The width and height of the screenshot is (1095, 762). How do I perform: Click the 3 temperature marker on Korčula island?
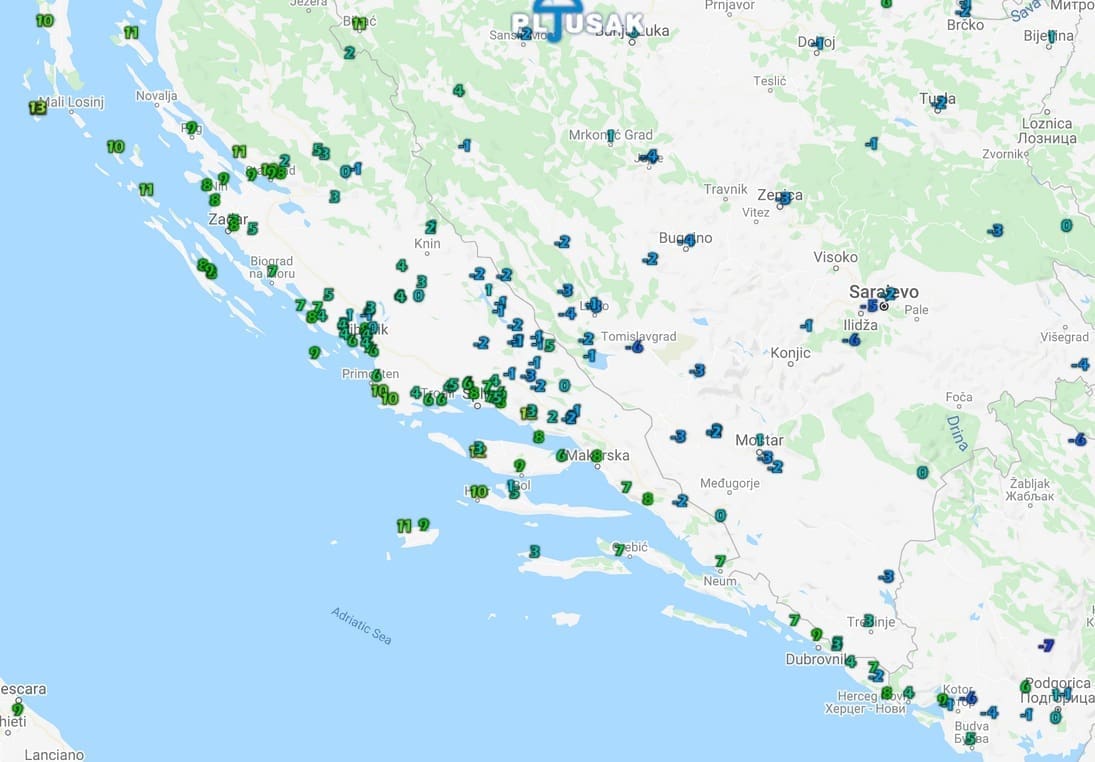534,551
